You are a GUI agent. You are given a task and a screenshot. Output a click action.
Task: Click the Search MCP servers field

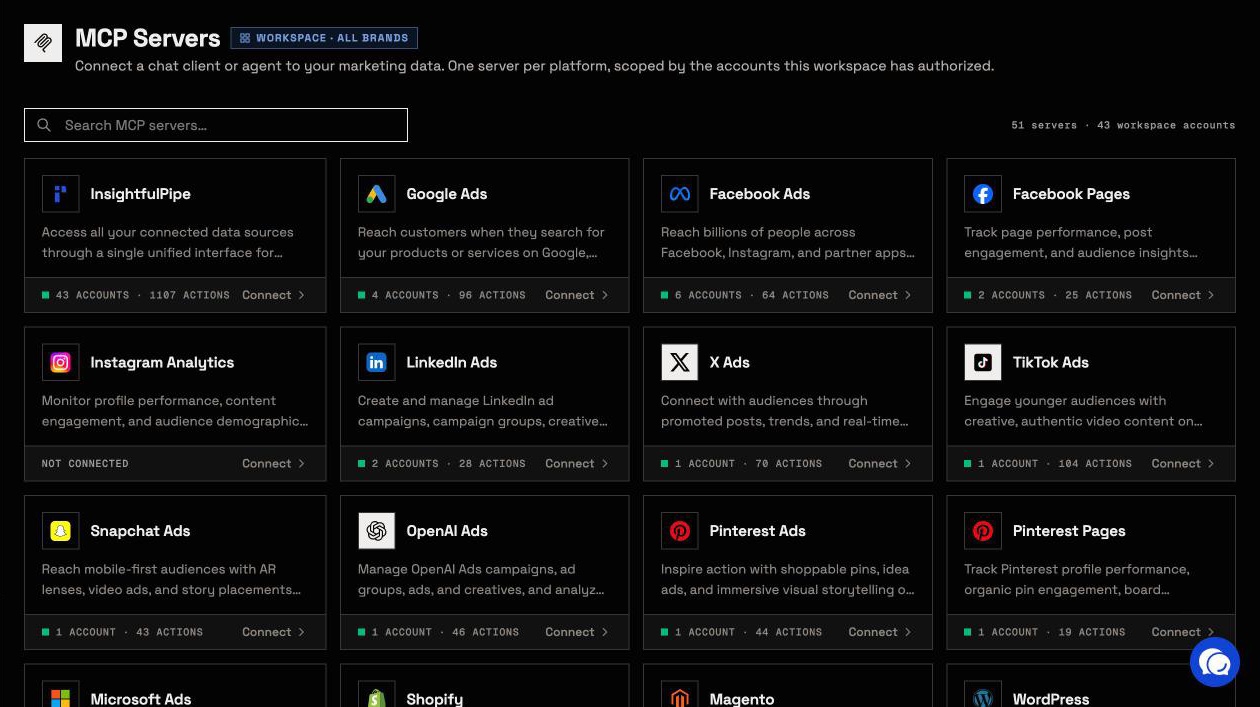216,125
